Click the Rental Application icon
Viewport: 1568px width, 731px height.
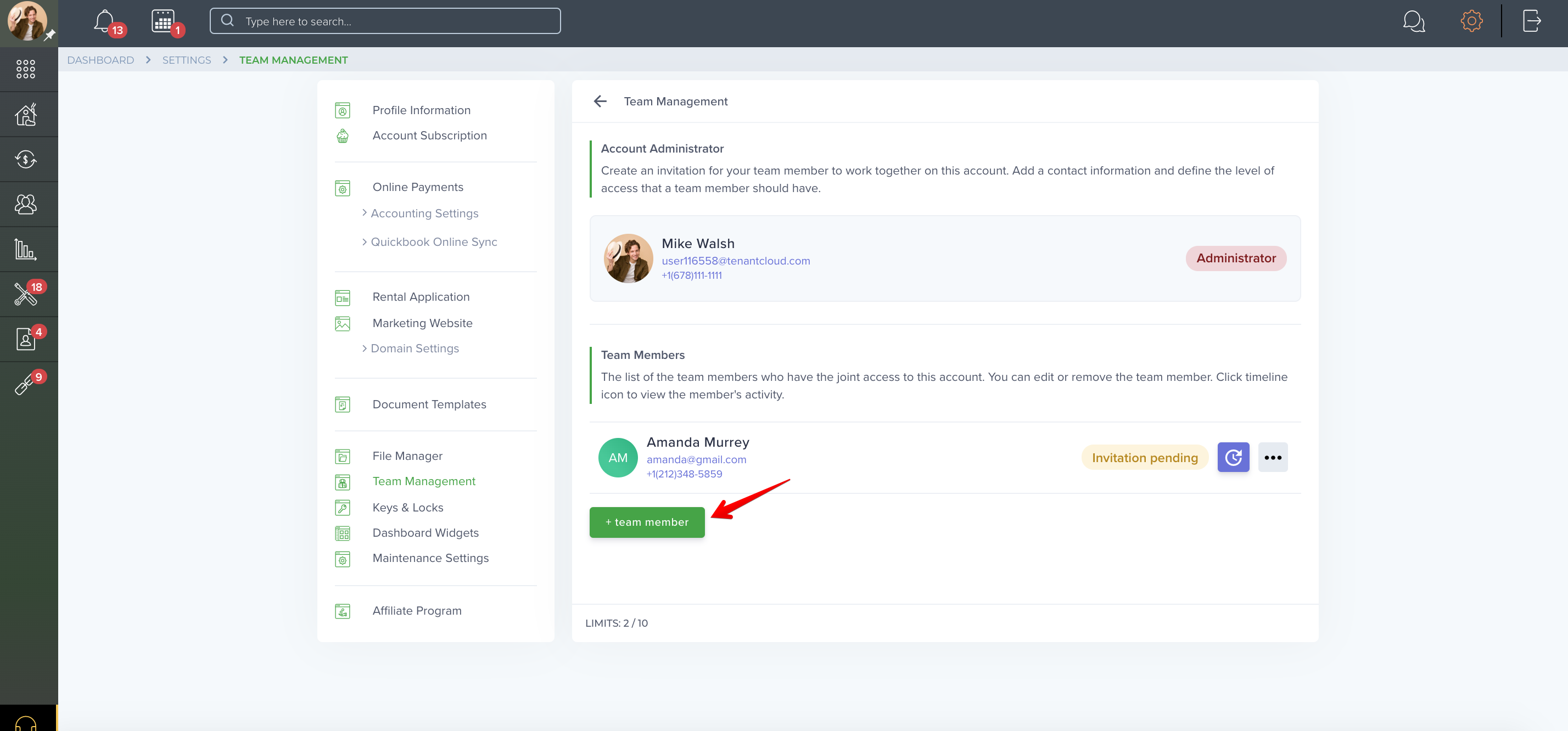tap(343, 297)
